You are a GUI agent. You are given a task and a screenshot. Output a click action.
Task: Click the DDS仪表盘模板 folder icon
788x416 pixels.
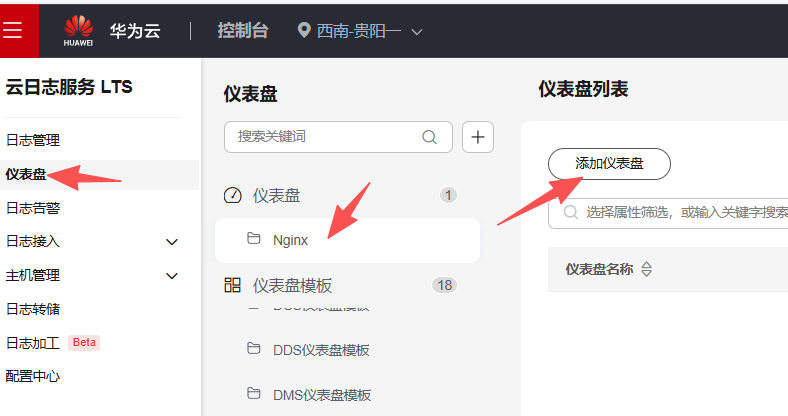(254, 349)
